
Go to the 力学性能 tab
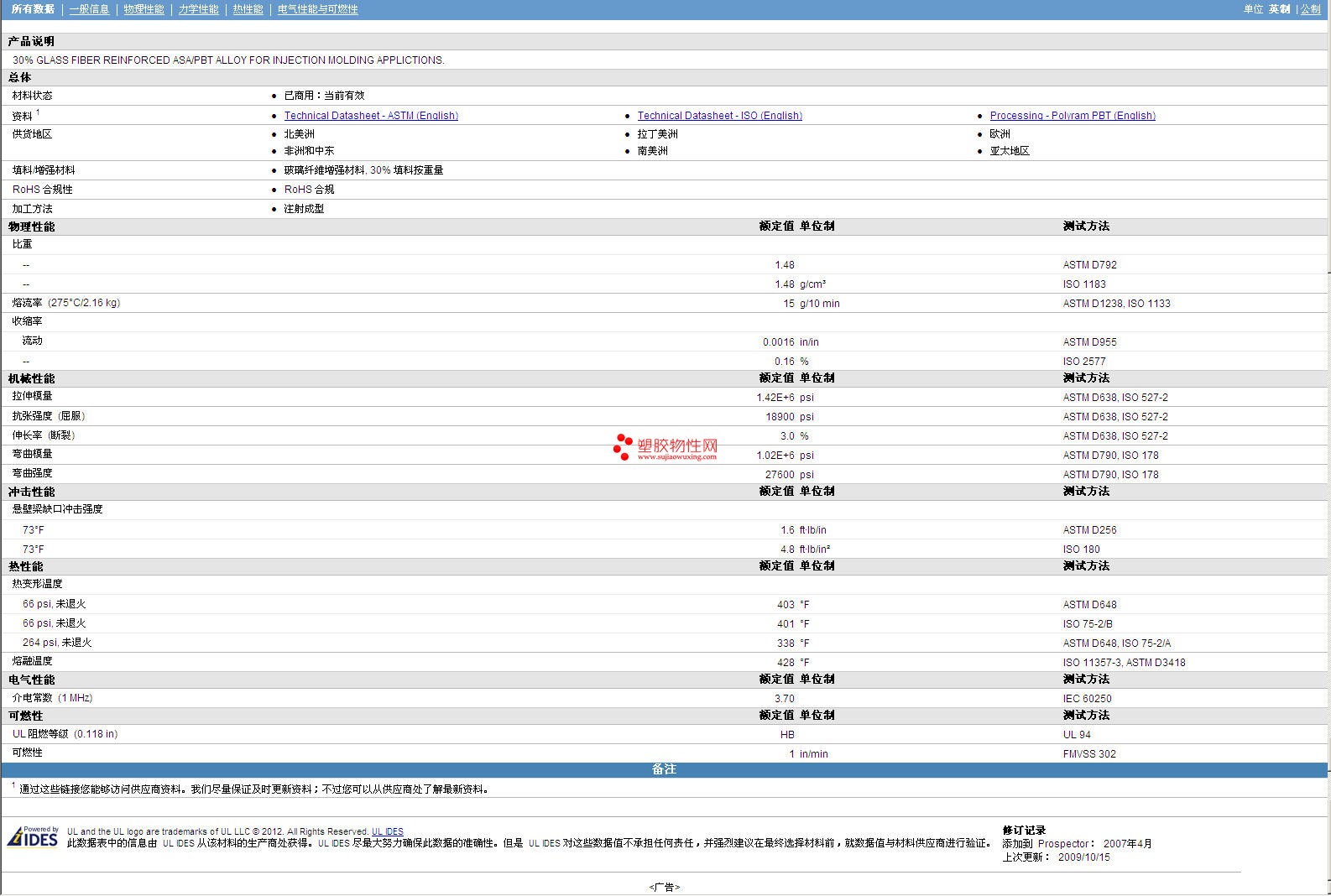pyautogui.click(x=198, y=9)
